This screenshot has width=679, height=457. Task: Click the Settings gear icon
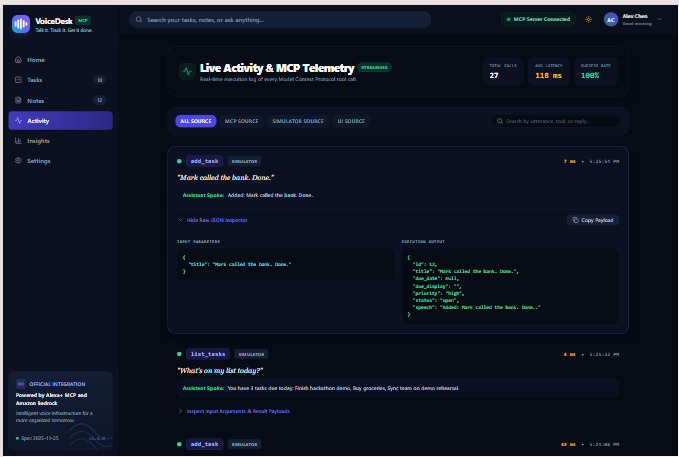18,161
